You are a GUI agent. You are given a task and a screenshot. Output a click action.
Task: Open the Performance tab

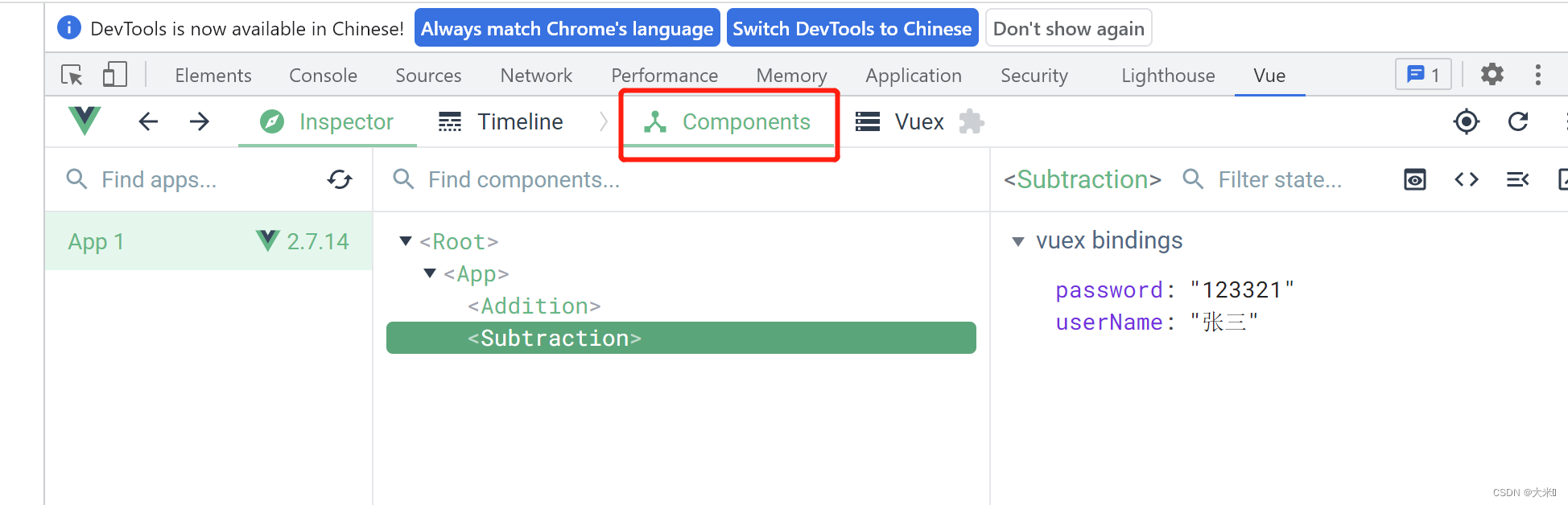pos(664,75)
